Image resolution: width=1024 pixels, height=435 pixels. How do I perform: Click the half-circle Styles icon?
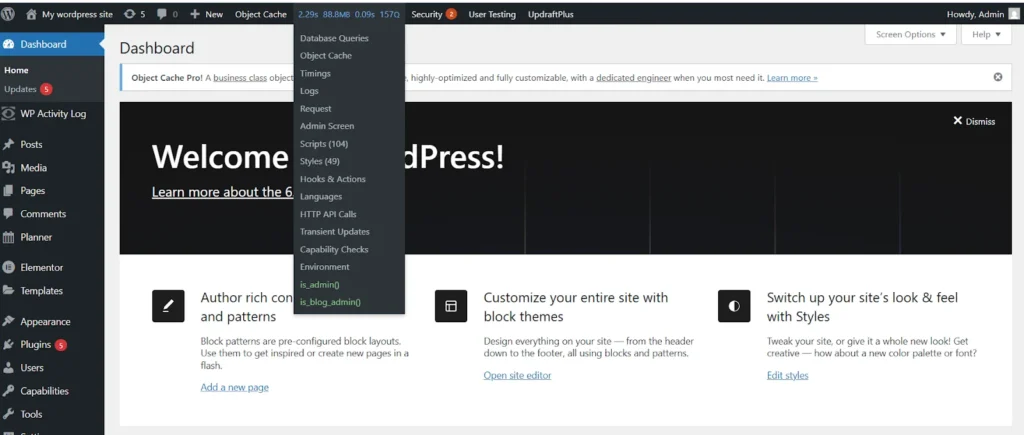coord(734,306)
